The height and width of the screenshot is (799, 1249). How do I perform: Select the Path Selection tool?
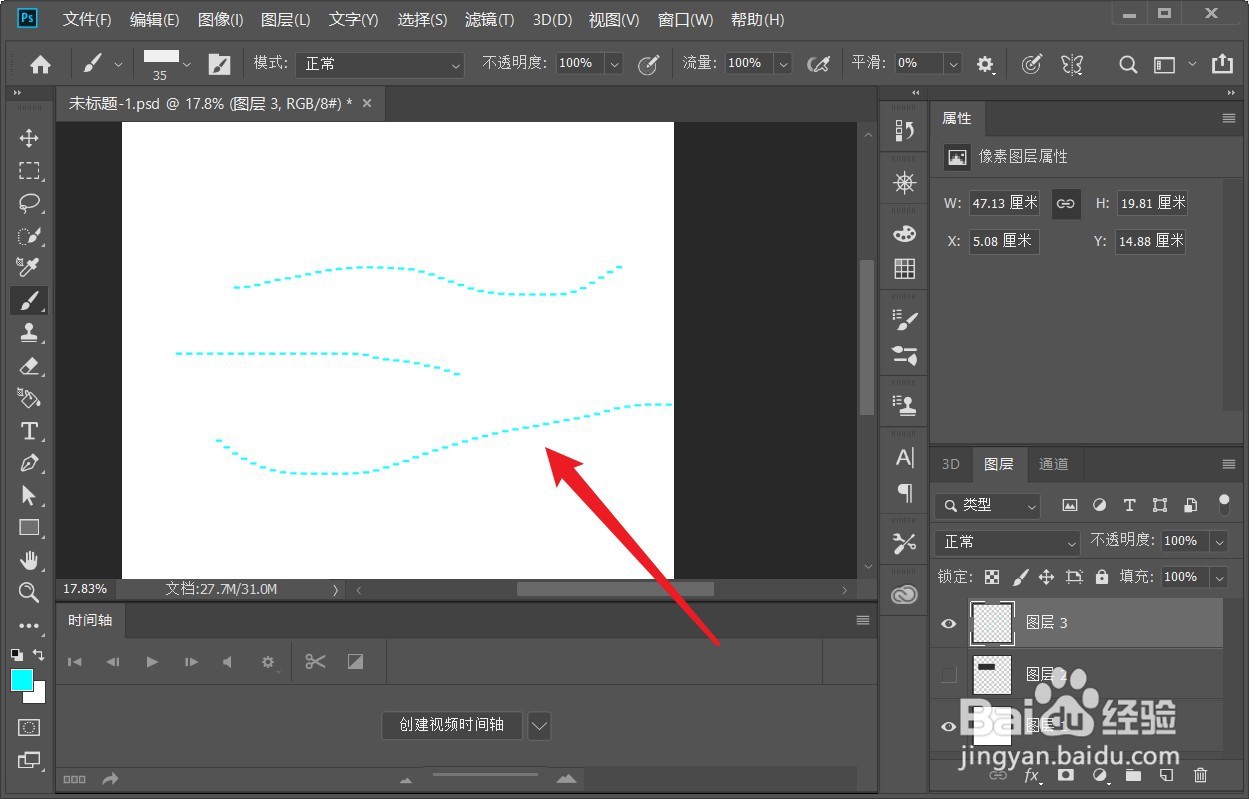29,496
